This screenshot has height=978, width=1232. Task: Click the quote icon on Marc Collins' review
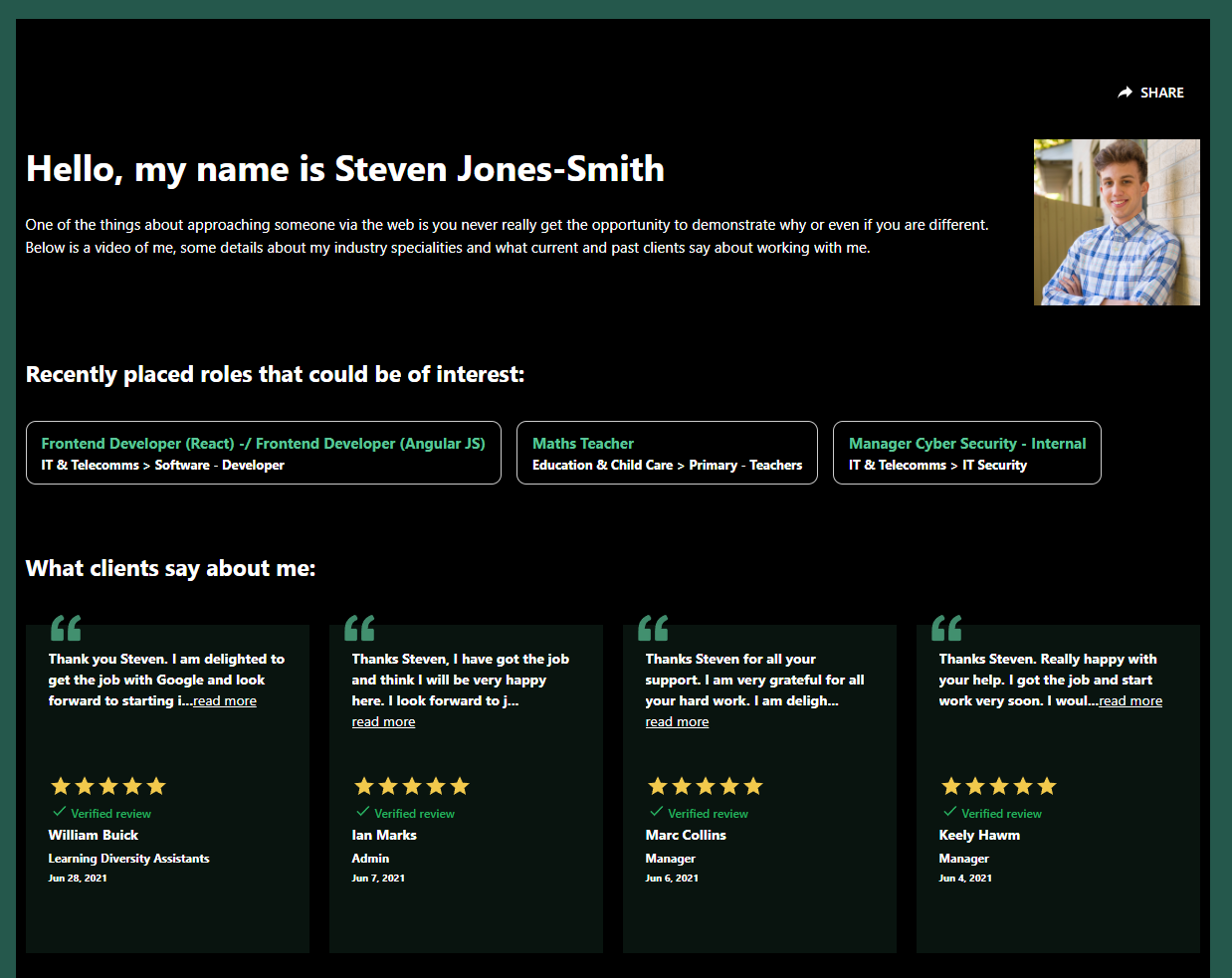point(653,628)
